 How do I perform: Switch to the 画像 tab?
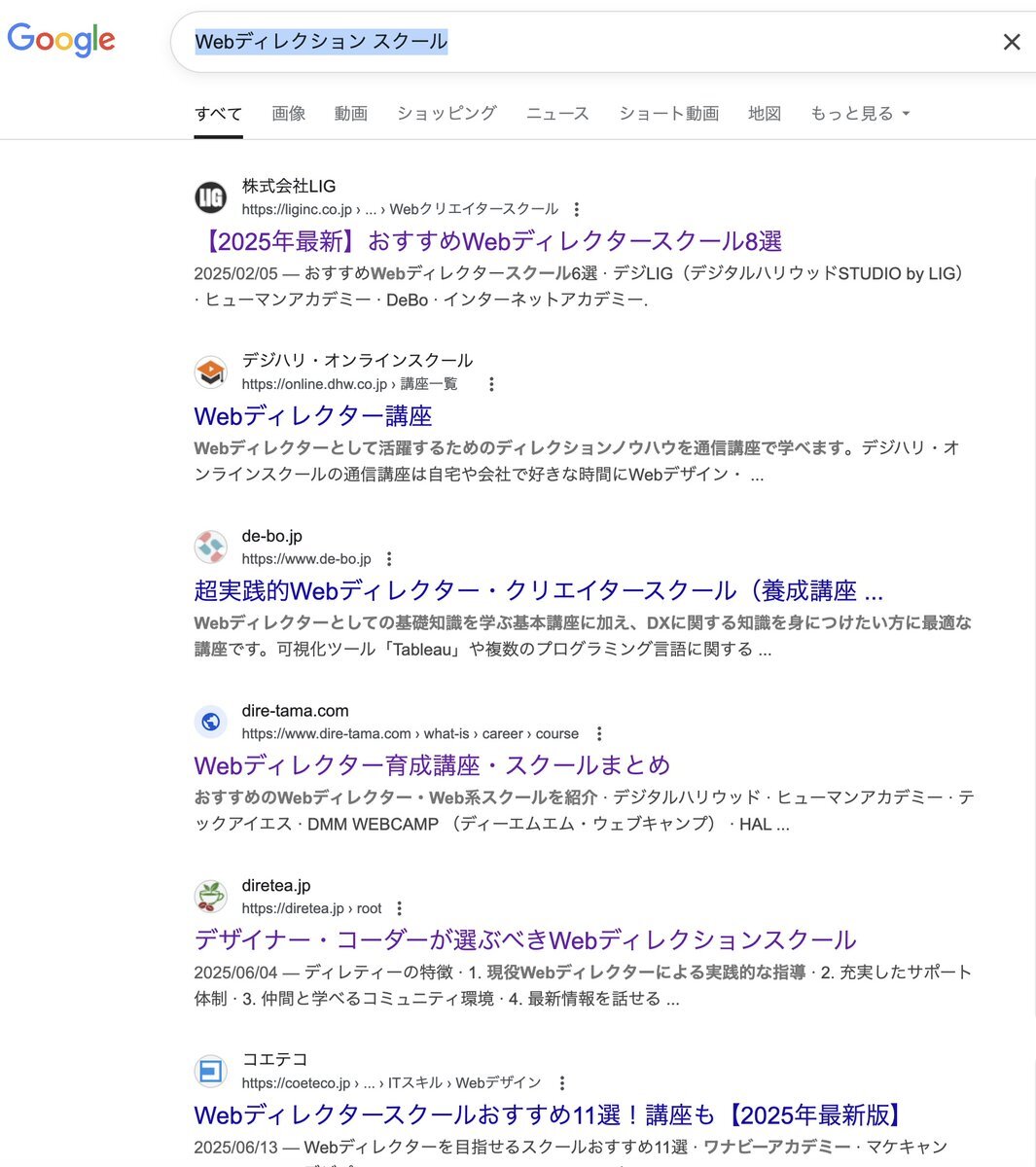pyautogui.click(x=289, y=114)
